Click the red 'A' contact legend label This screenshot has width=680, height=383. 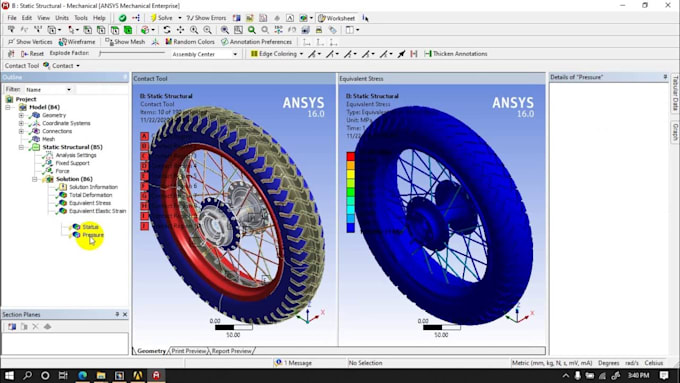click(144, 136)
